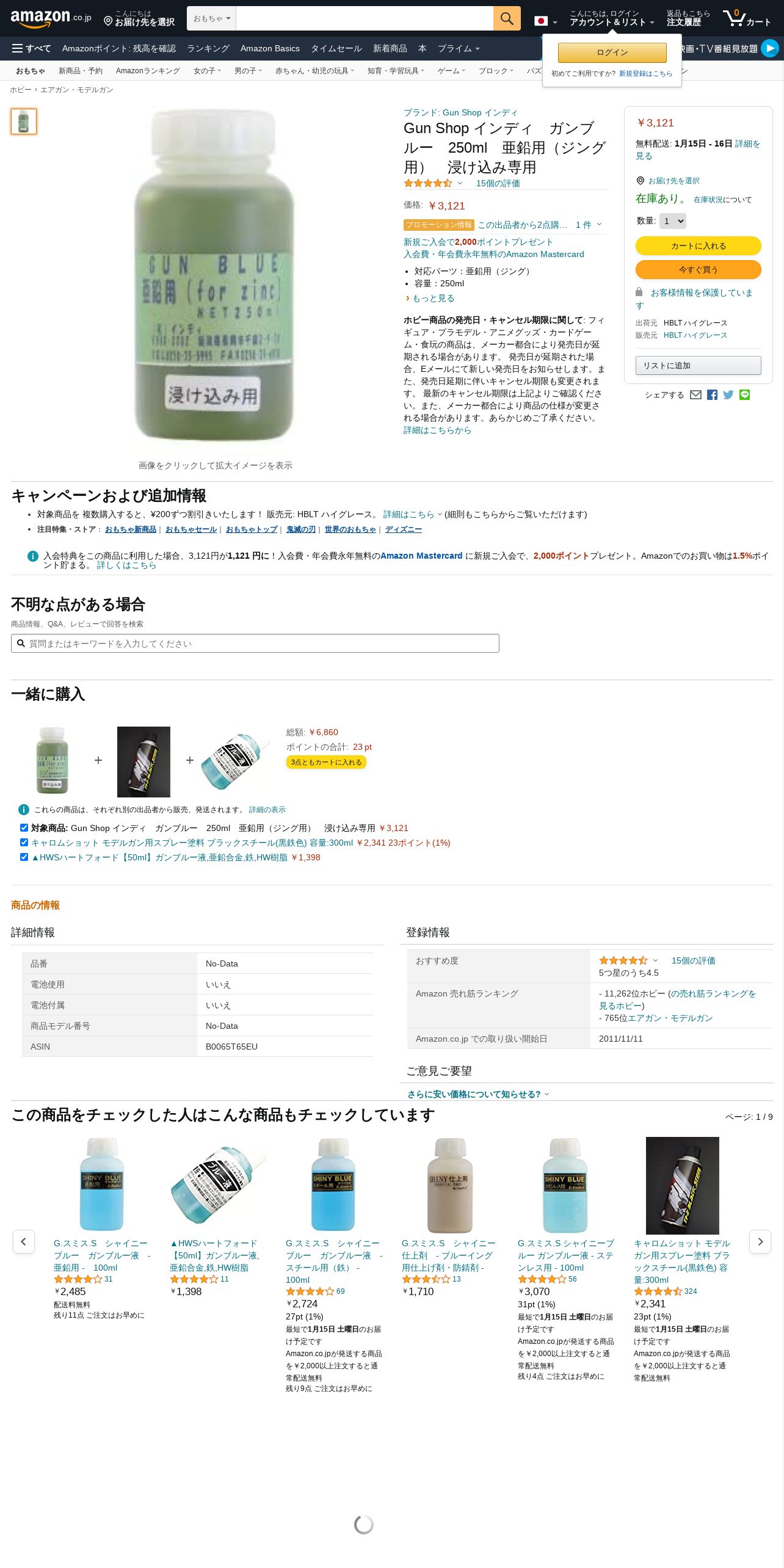
Task: Expand さらに安い価格について知らせる section
Action: click(x=478, y=1094)
